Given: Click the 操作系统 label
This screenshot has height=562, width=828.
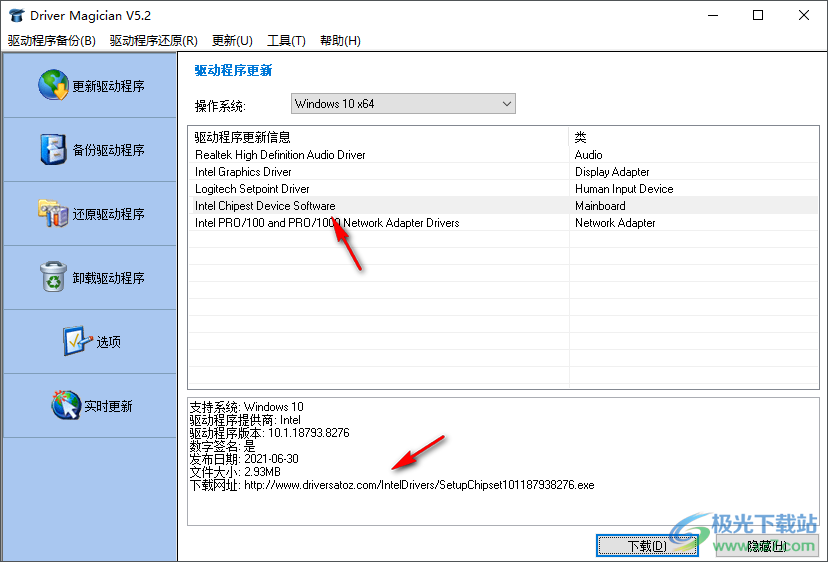Looking at the screenshot, I should point(220,106).
